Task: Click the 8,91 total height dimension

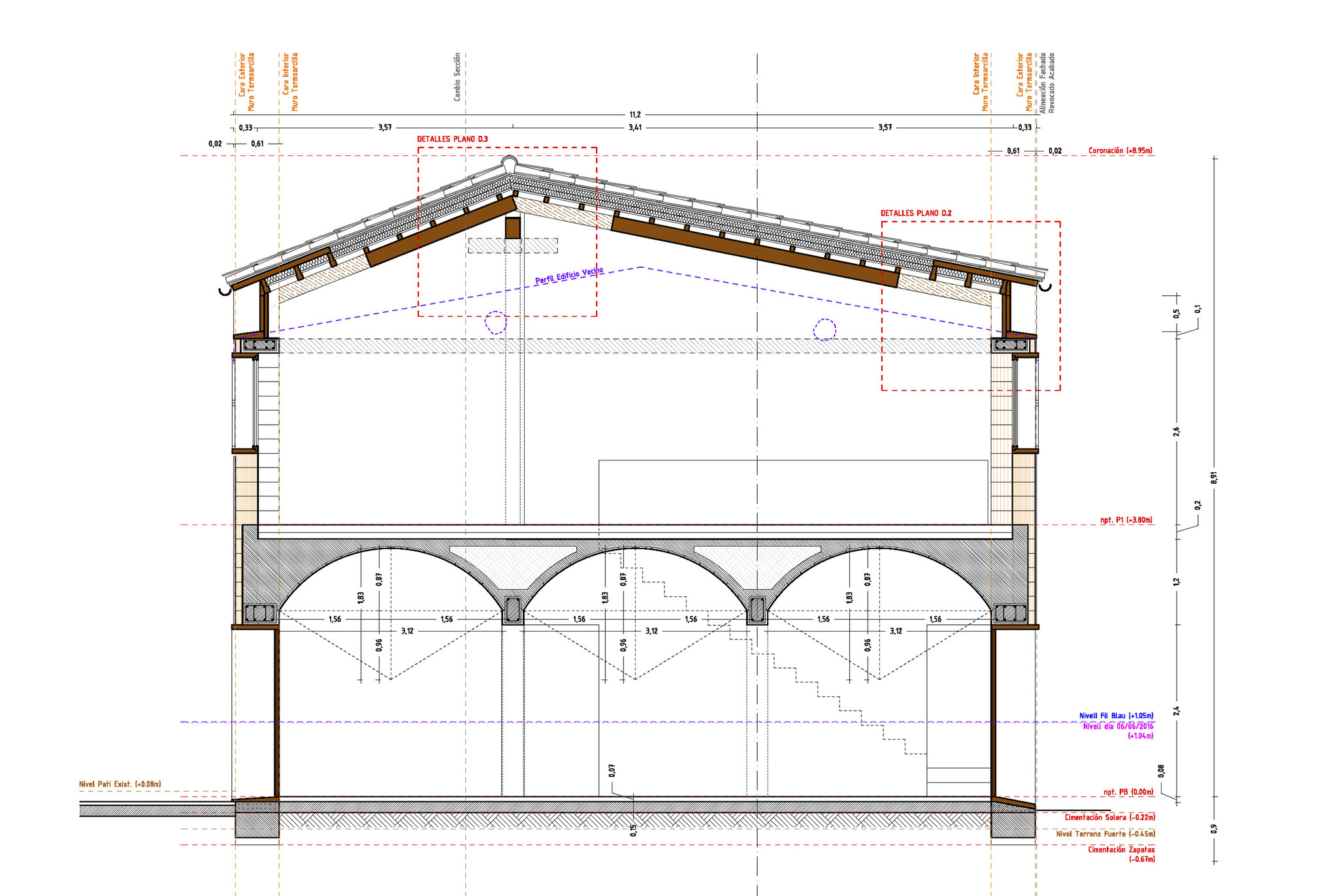Action: (1214, 477)
